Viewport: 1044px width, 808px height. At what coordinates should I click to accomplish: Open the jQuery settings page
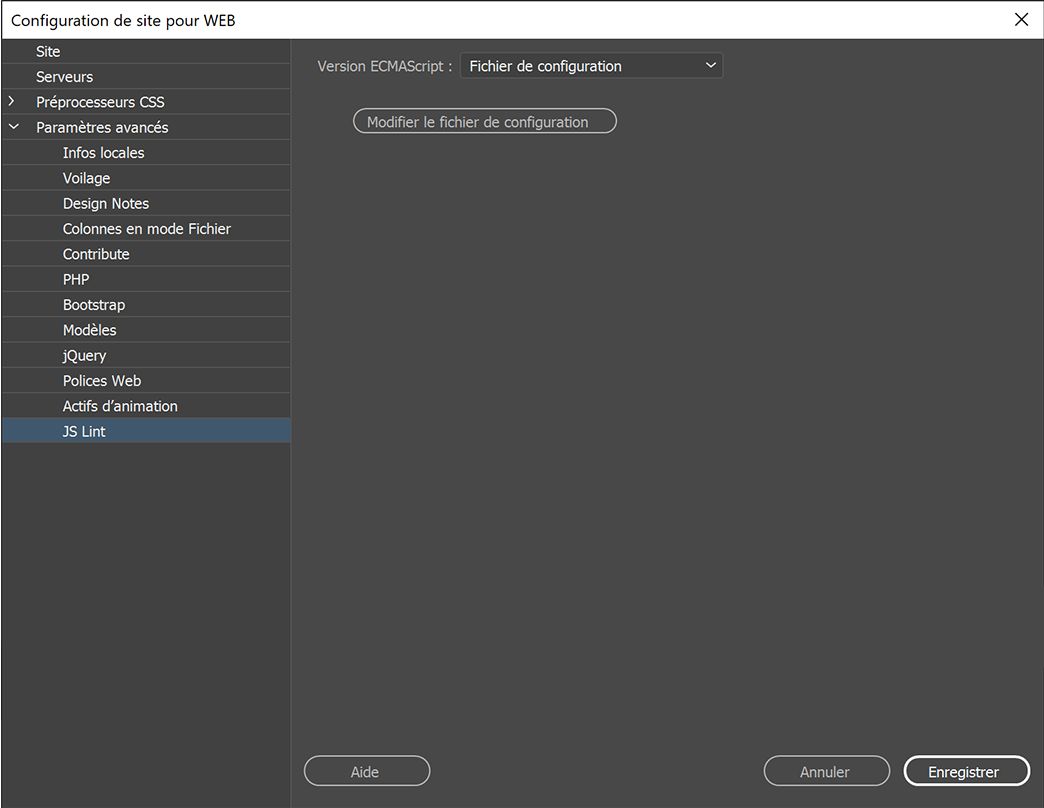(x=83, y=355)
